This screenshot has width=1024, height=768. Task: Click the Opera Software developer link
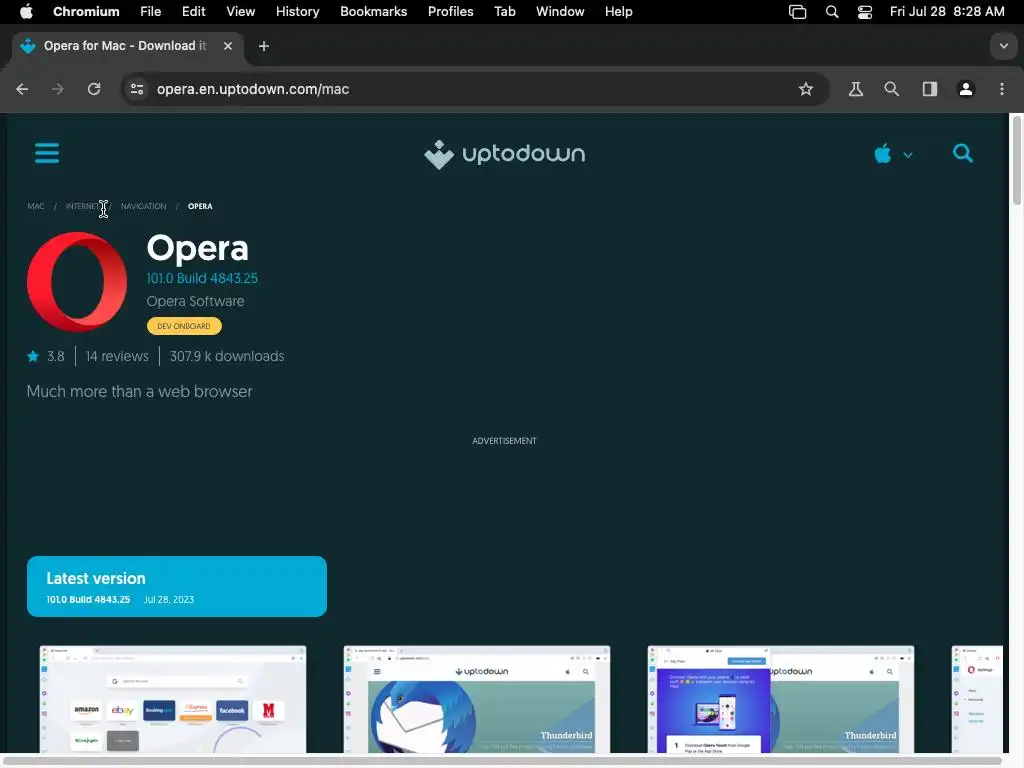coord(195,301)
